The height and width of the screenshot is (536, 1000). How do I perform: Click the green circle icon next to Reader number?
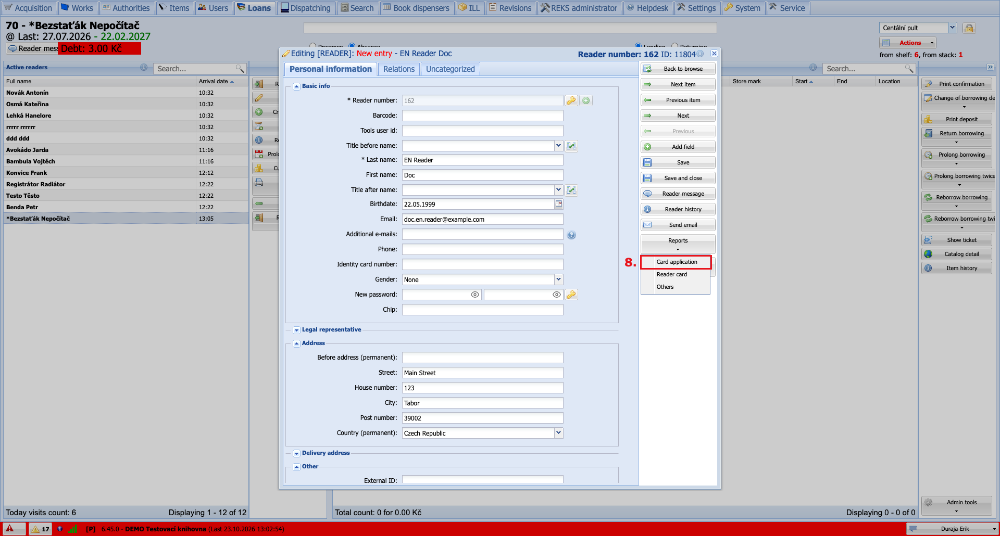pyautogui.click(x=585, y=100)
